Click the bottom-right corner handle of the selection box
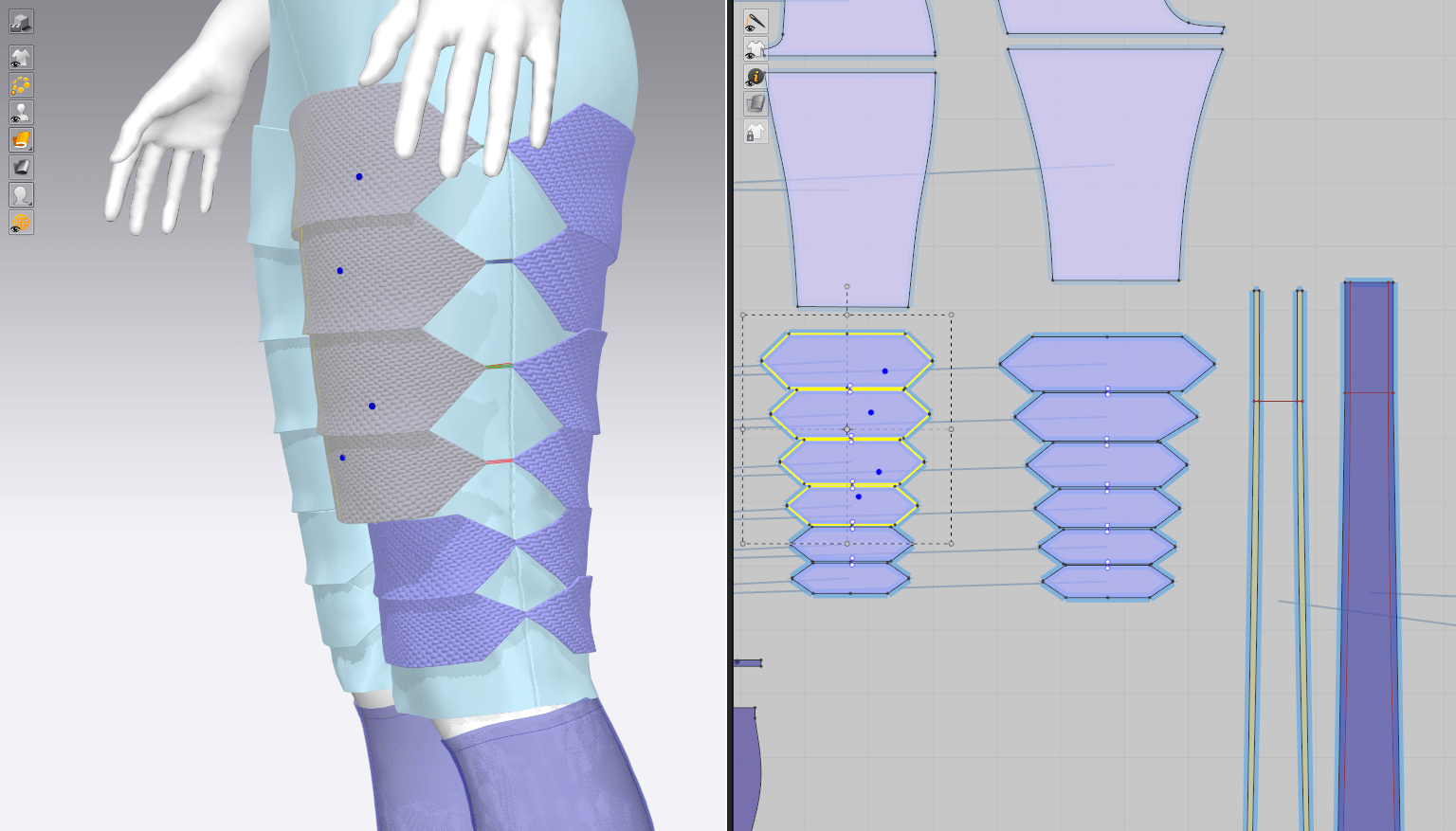This screenshot has height=831, width=1456. [x=951, y=544]
